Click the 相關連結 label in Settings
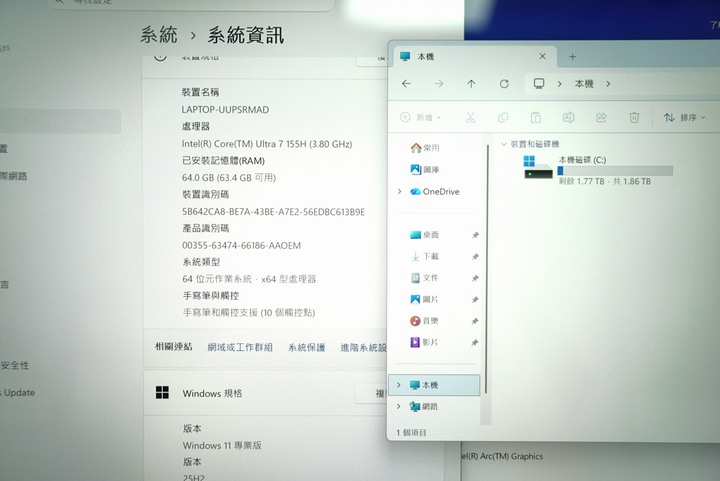 [x=174, y=347]
